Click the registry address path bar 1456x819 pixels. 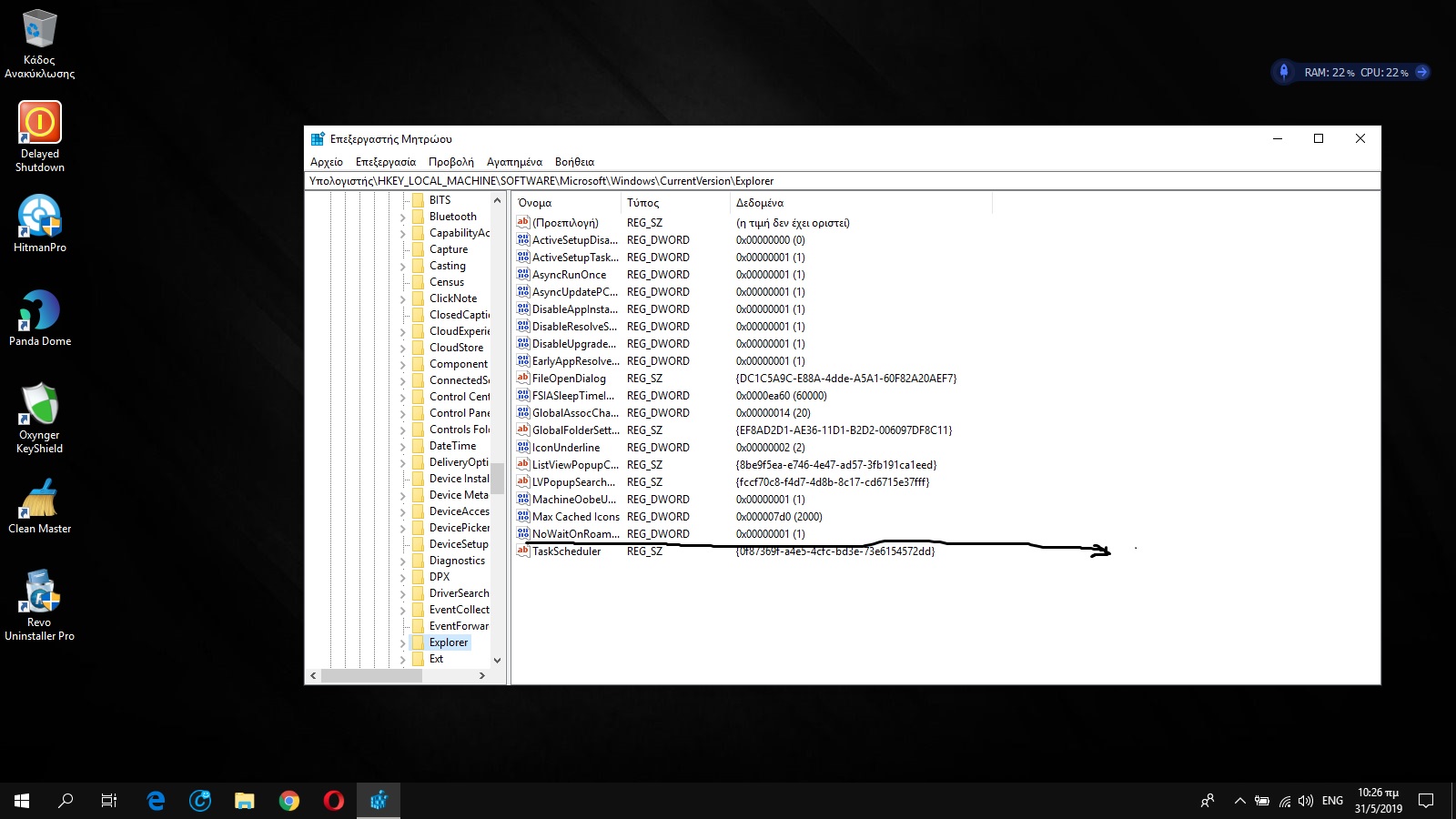point(843,181)
